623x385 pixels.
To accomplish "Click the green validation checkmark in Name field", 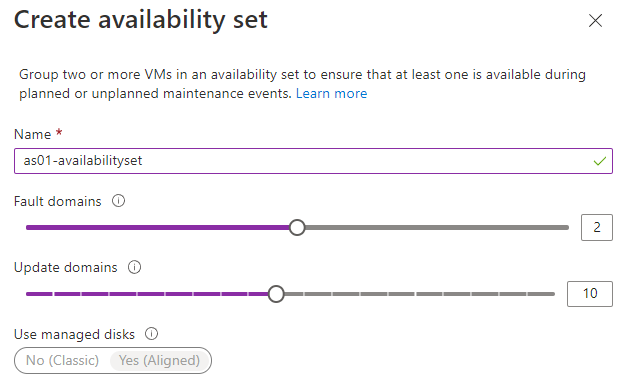I will click(x=600, y=161).
